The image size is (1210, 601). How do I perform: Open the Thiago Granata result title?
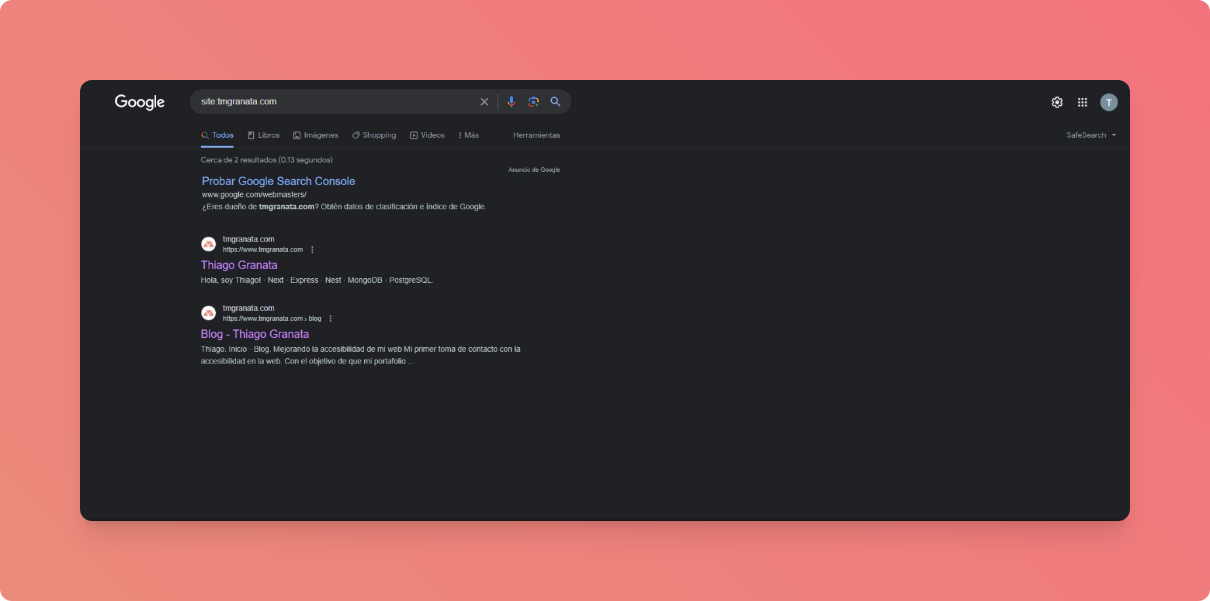coord(239,265)
